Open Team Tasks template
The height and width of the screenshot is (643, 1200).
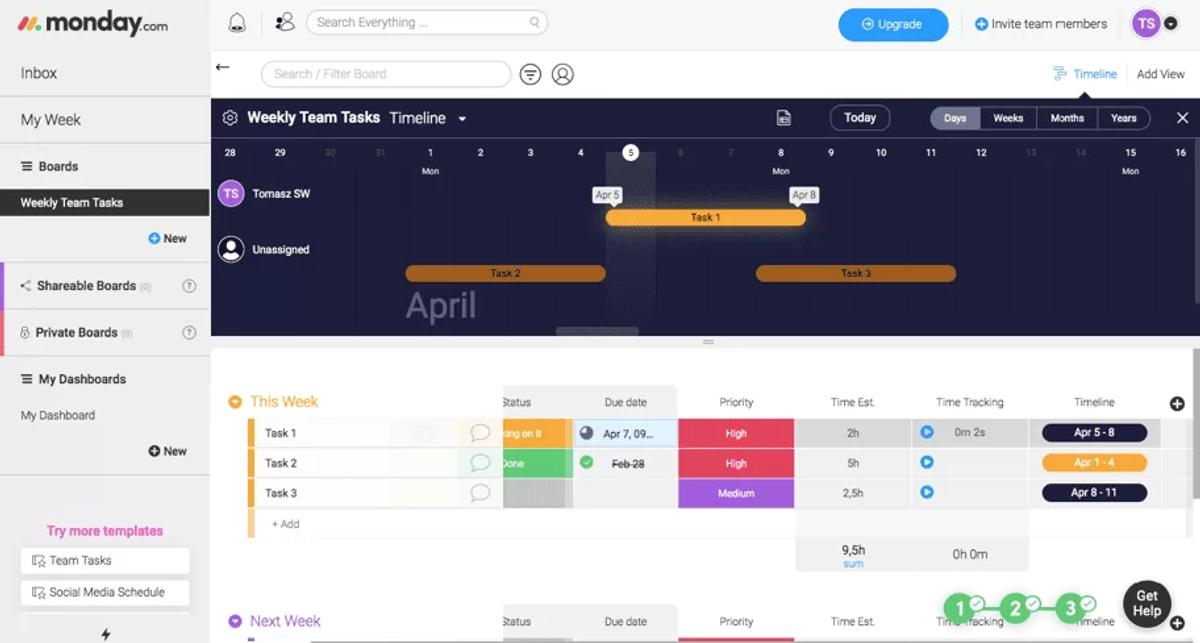(x=105, y=561)
